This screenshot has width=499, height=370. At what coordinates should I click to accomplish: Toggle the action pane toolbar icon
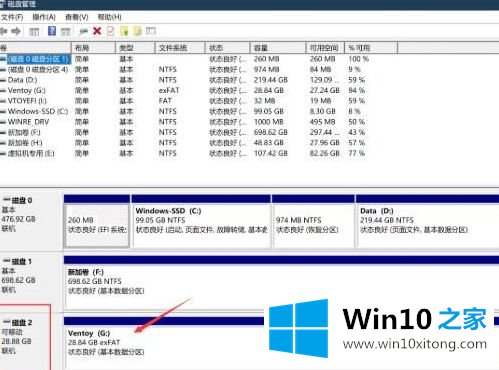click(x=65, y=32)
